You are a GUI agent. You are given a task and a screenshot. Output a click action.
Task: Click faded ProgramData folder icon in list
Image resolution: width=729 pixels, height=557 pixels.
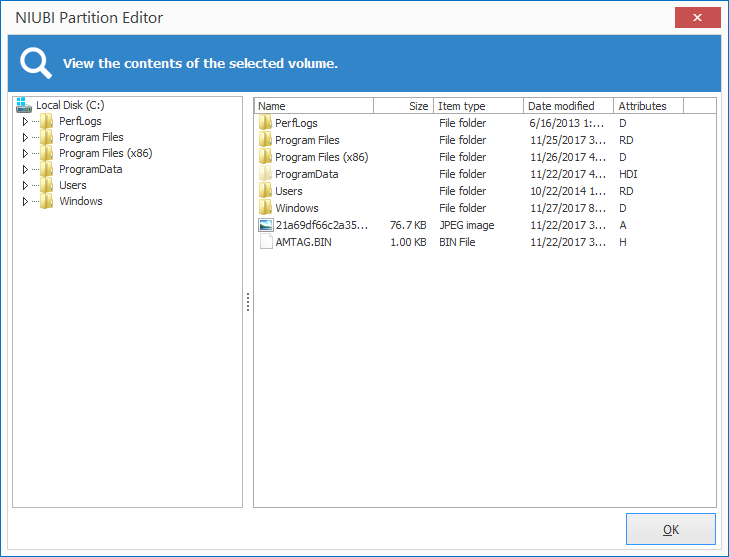[265, 174]
